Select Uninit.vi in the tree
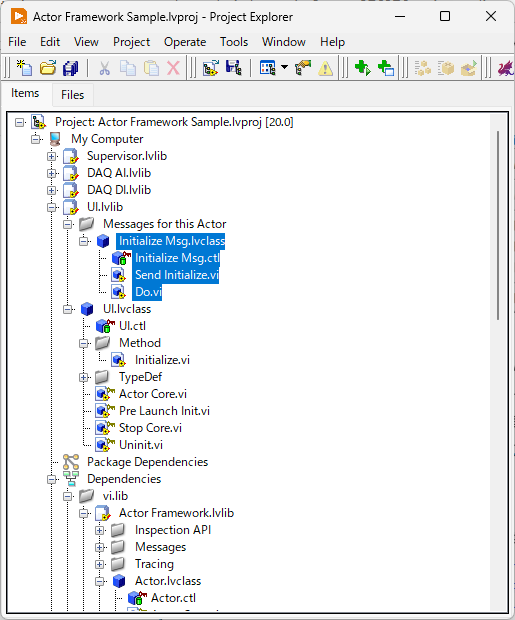 [x=141, y=445]
